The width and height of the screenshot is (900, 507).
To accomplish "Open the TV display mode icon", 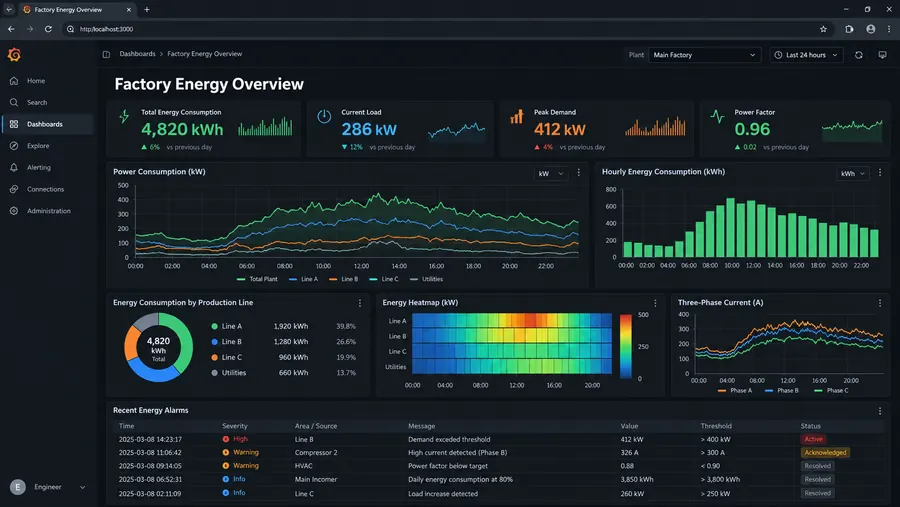I will pos(882,55).
